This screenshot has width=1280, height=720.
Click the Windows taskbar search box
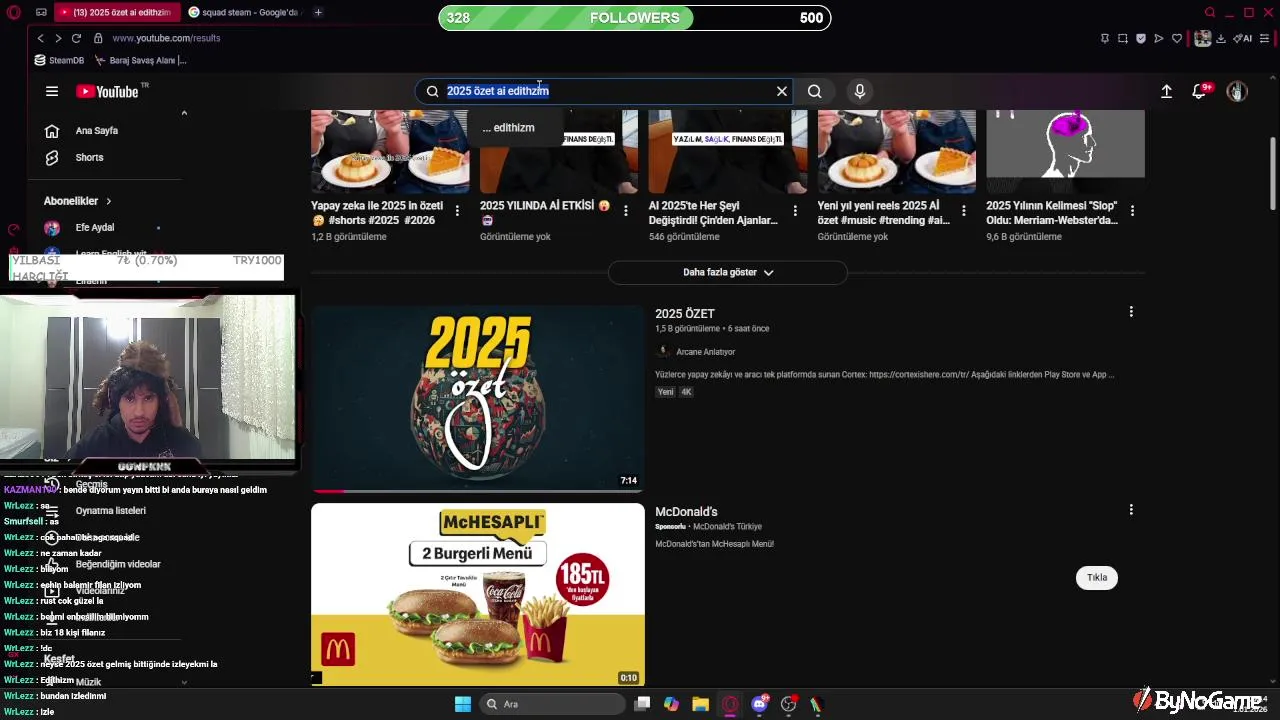[x=551, y=704]
